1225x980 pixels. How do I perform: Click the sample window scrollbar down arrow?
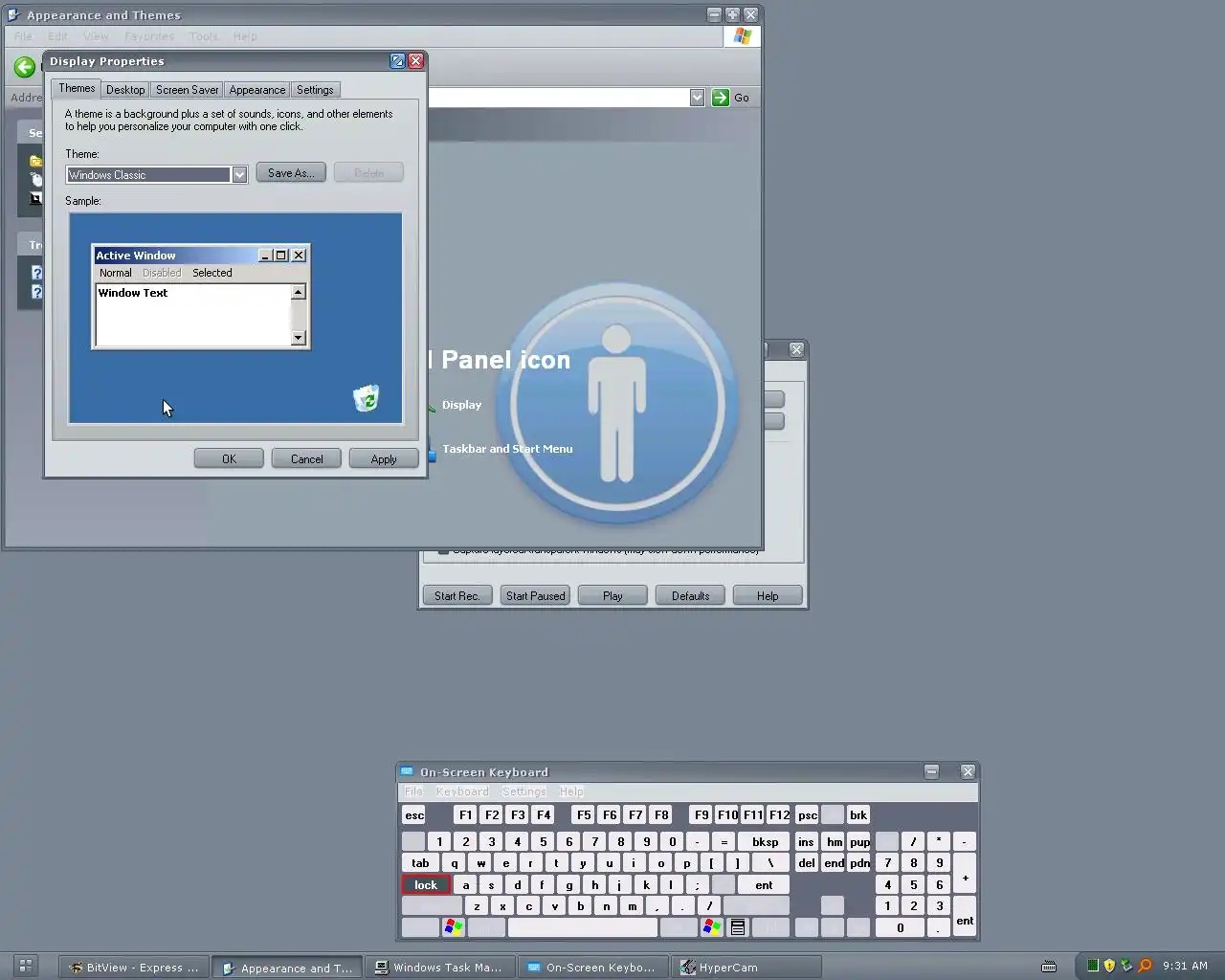click(x=298, y=338)
